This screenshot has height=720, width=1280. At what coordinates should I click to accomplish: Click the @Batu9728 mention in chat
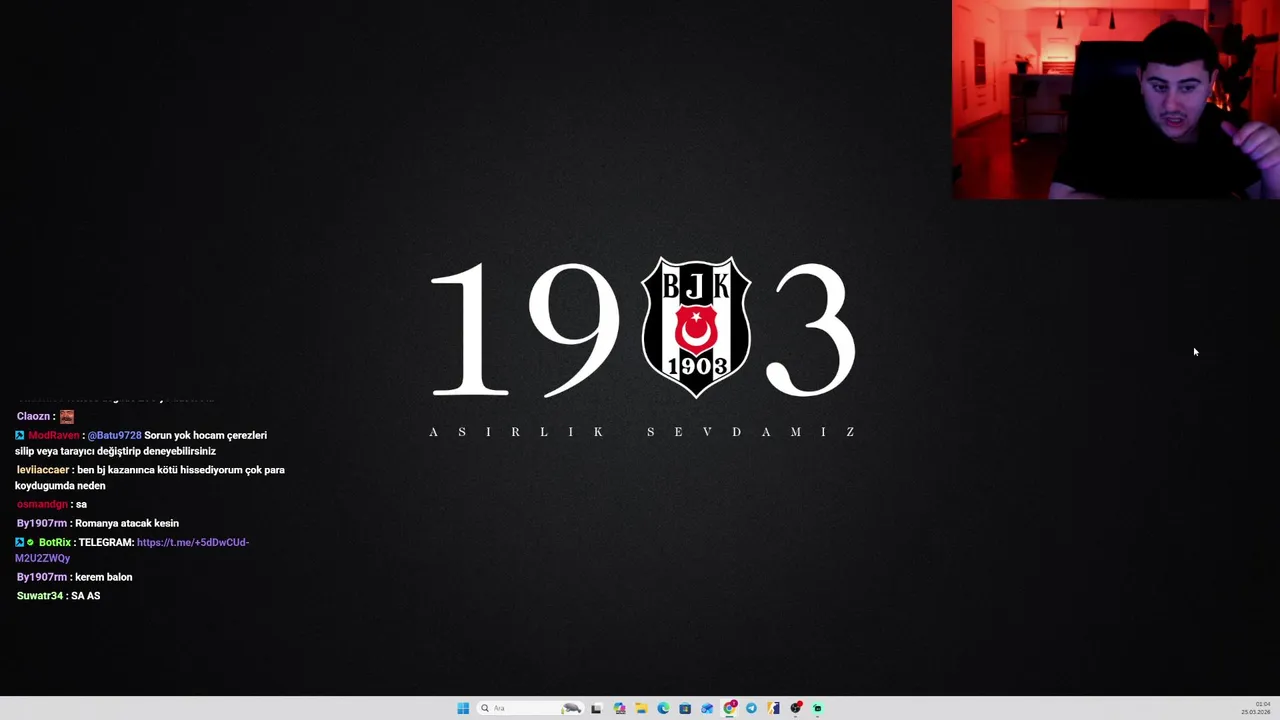click(x=114, y=435)
